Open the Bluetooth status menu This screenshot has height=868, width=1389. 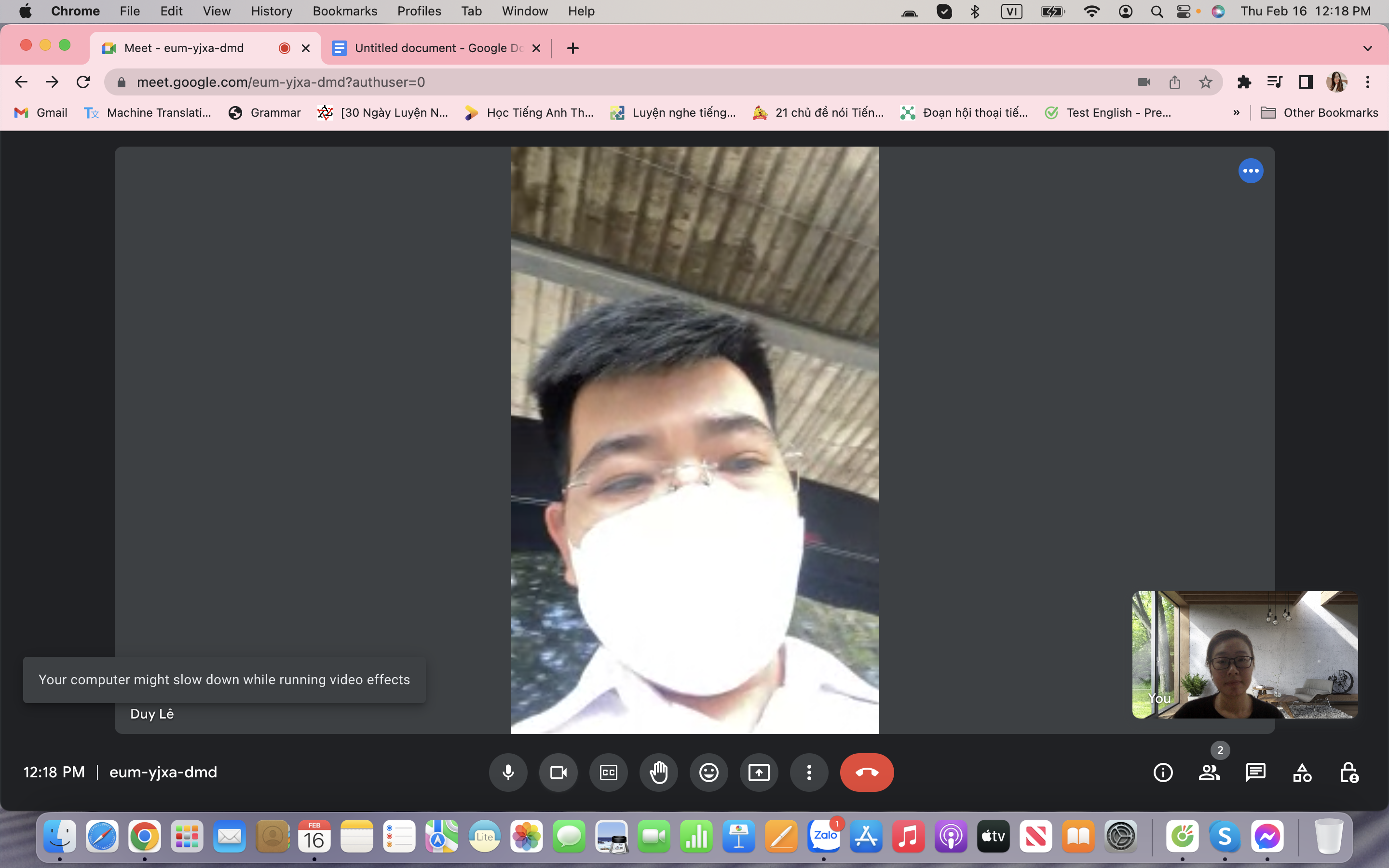click(x=975, y=12)
